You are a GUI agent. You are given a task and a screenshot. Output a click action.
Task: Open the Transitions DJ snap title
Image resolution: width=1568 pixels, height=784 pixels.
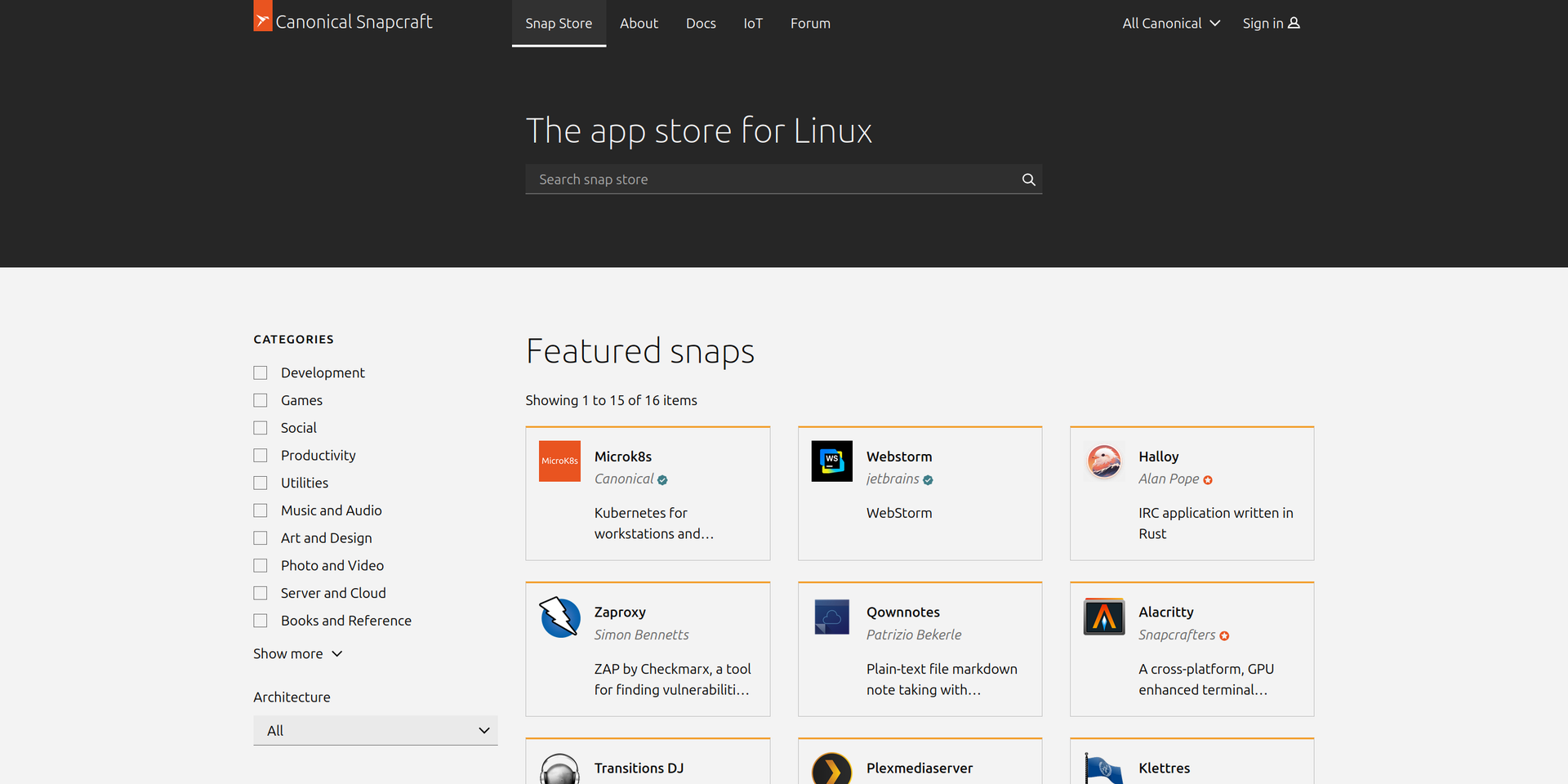click(639, 768)
